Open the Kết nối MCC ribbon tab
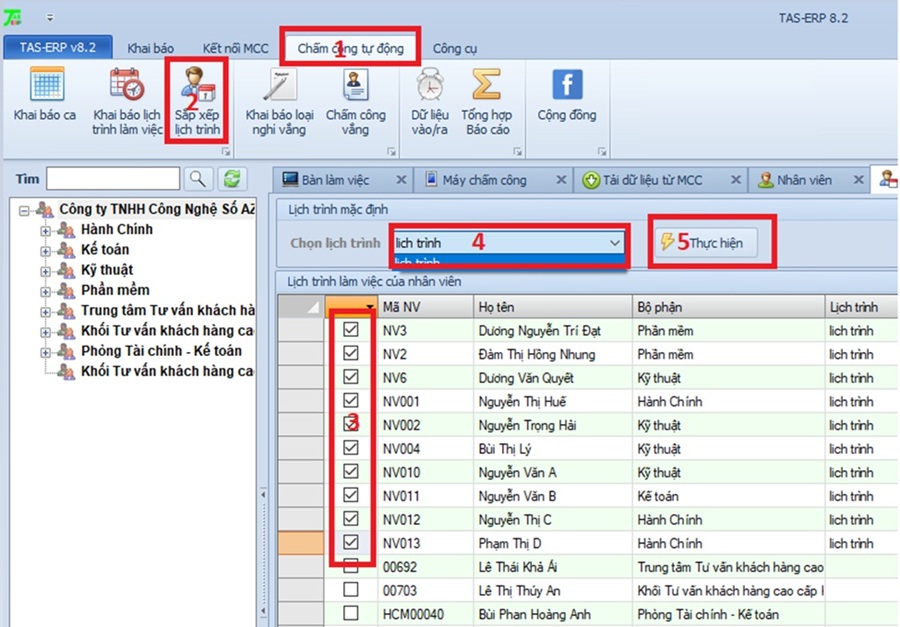The height and width of the screenshot is (627, 900). (235, 48)
